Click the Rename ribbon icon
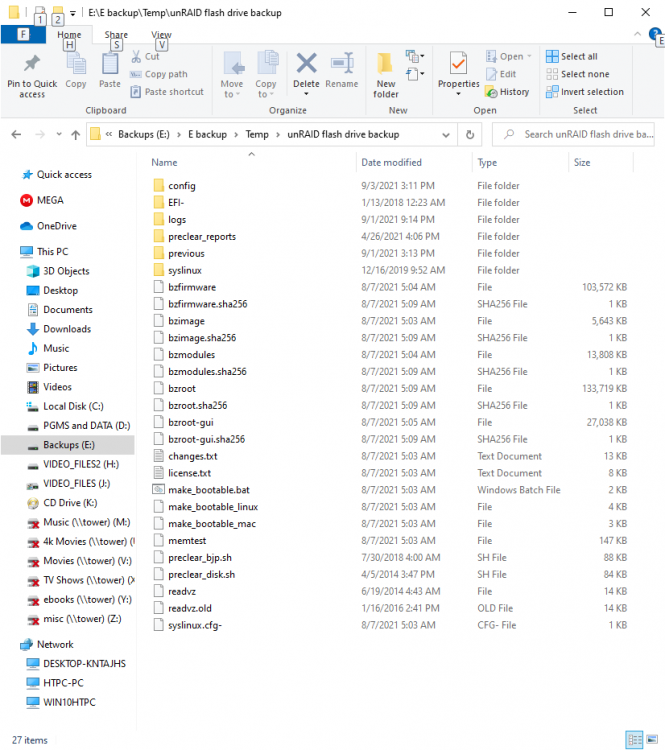The height and width of the screenshot is (750, 665). pos(342,63)
